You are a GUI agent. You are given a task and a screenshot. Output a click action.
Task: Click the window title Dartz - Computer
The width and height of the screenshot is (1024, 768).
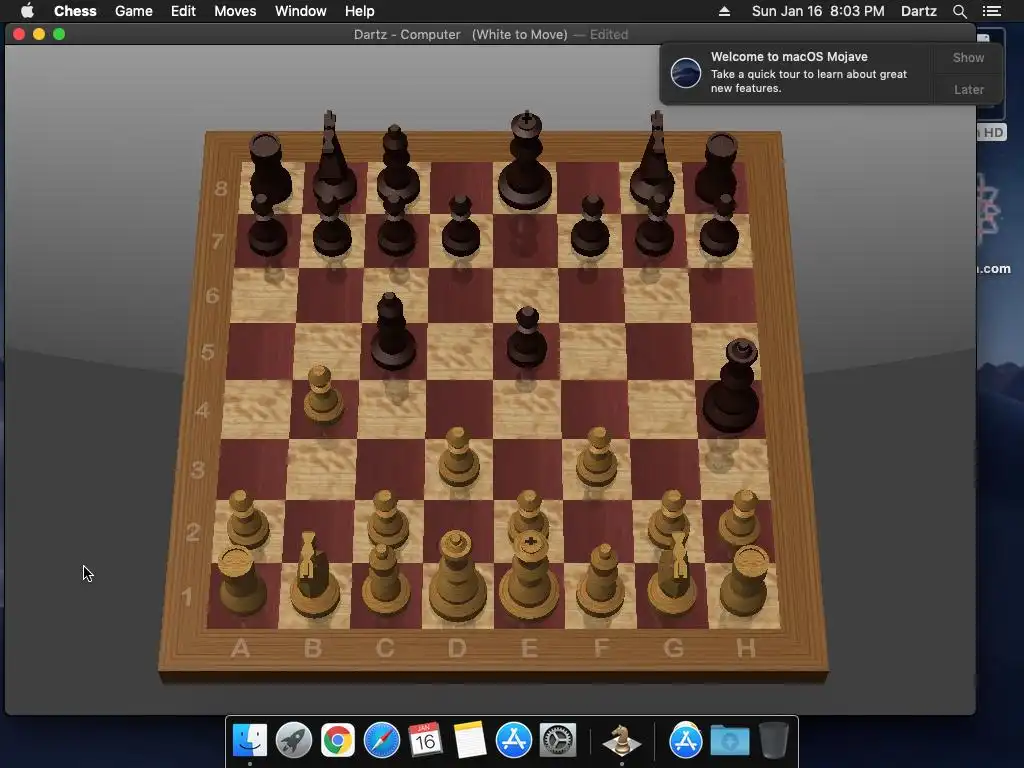click(407, 35)
